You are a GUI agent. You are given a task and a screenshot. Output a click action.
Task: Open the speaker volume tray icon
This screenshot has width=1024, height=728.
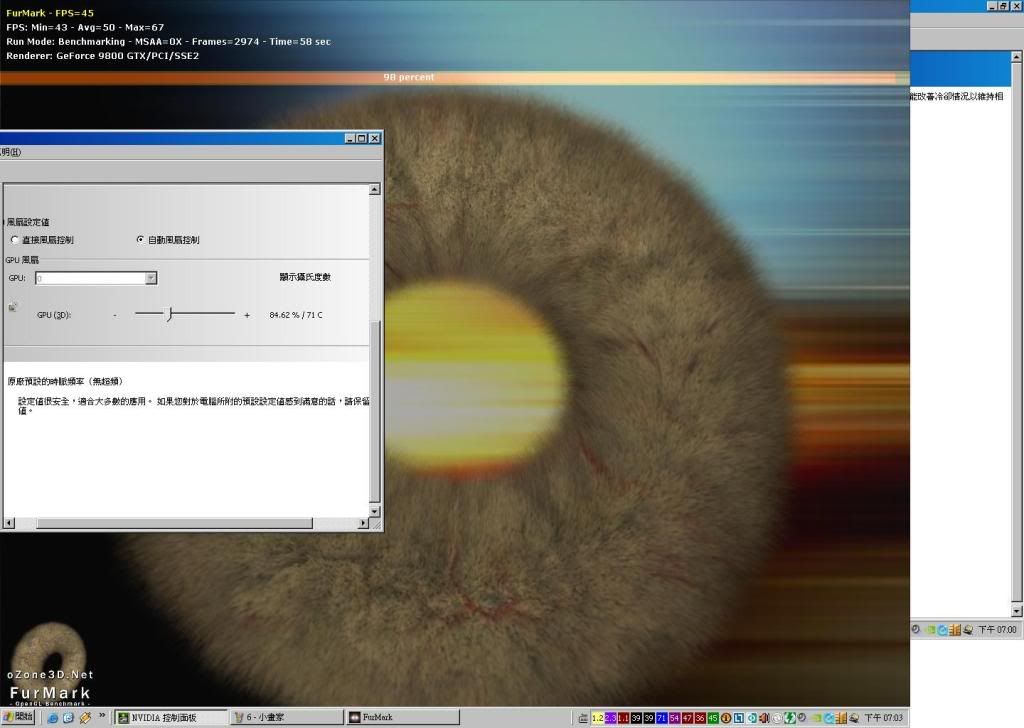(764, 718)
